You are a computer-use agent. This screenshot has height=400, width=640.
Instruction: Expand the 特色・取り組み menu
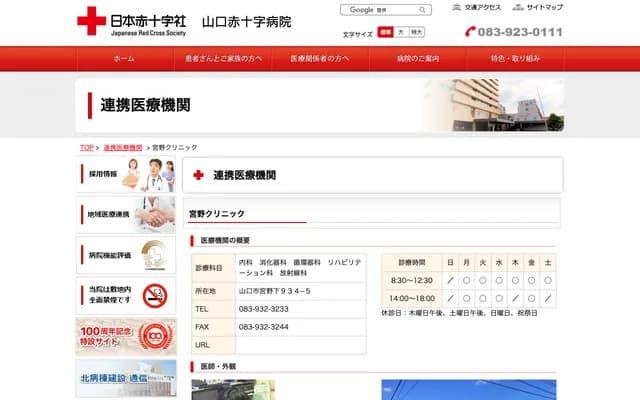click(x=514, y=59)
